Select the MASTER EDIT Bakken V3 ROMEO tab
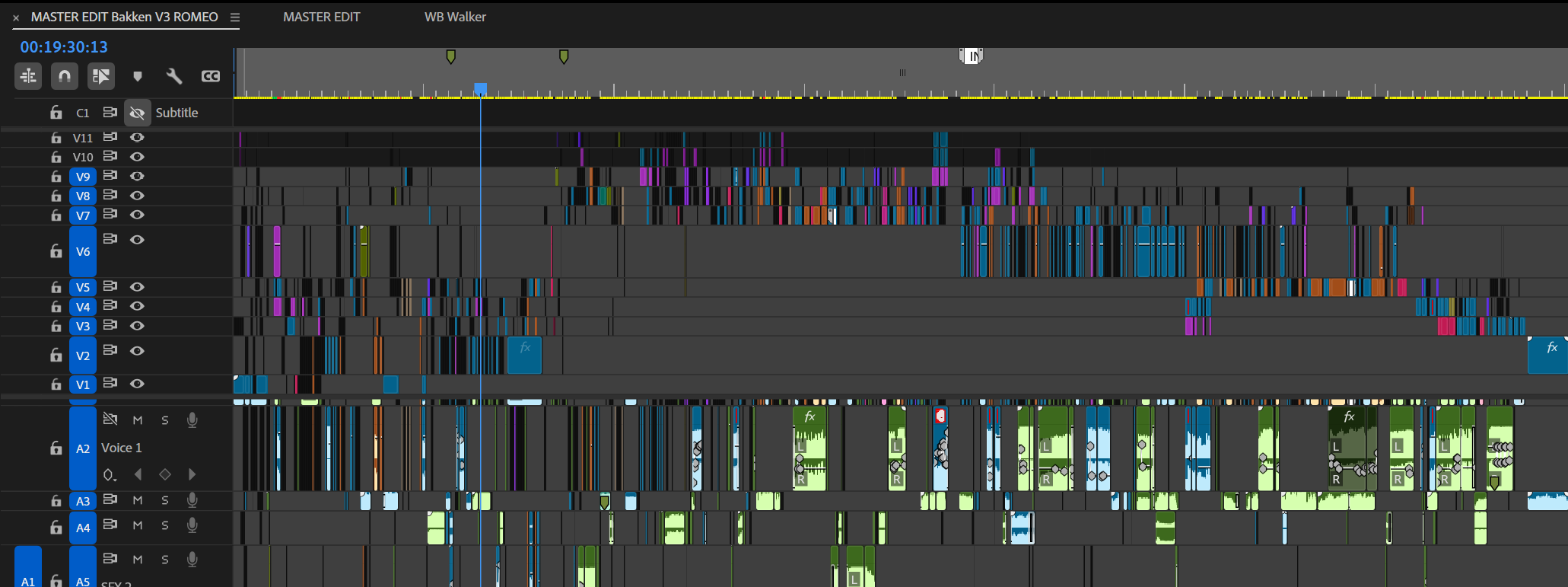 click(x=125, y=17)
